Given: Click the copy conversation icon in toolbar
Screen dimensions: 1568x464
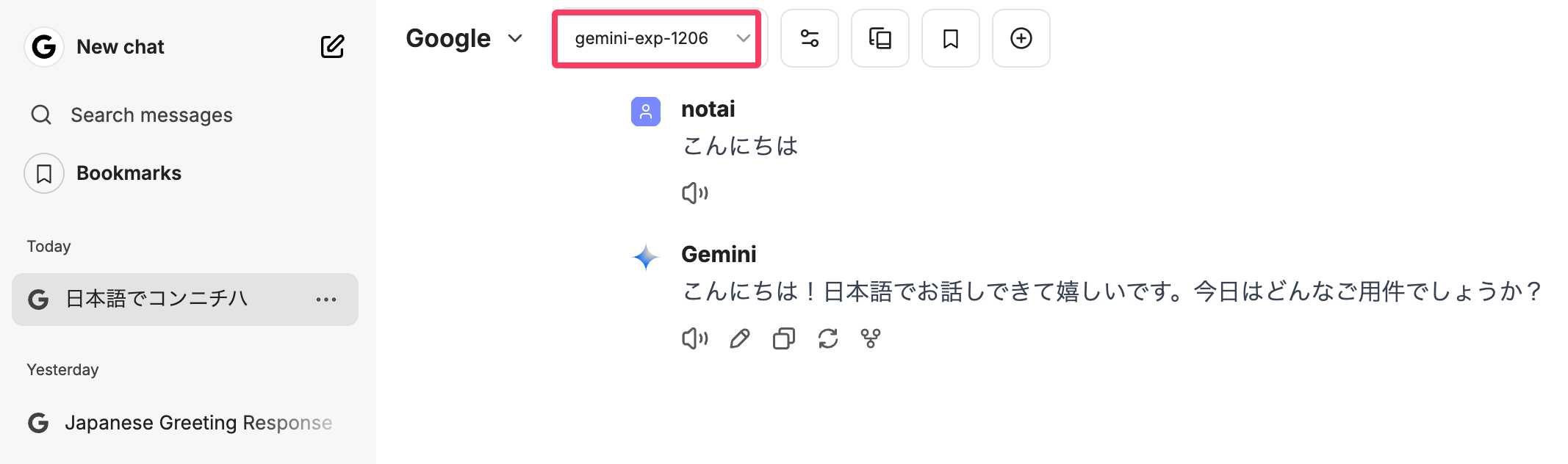Looking at the screenshot, I should point(880,38).
